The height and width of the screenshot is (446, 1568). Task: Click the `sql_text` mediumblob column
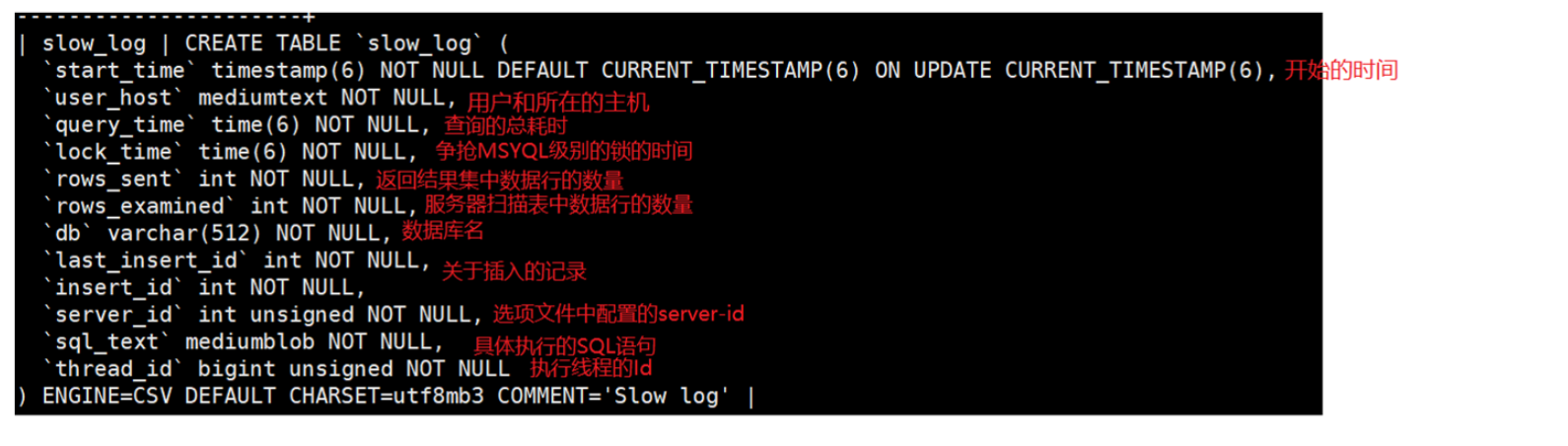pyautogui.click(x=243, y=342)
